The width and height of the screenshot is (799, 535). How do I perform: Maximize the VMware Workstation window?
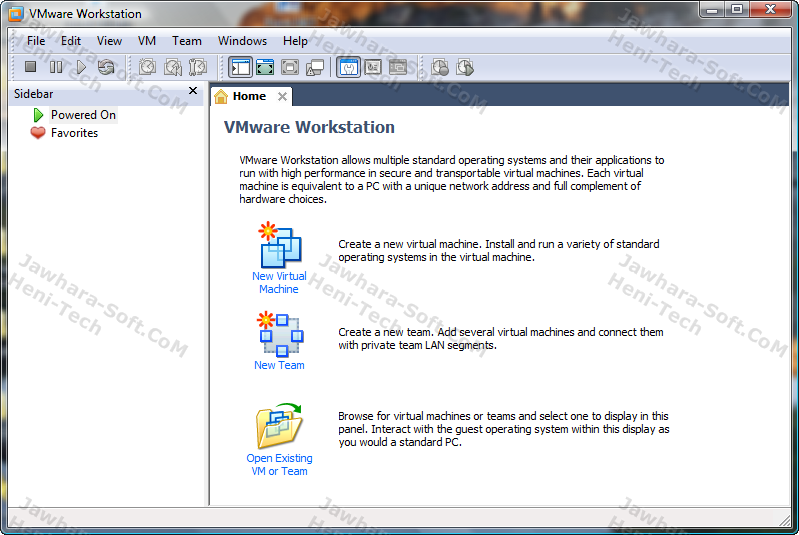pyautogui.click(x=736, y=10)
